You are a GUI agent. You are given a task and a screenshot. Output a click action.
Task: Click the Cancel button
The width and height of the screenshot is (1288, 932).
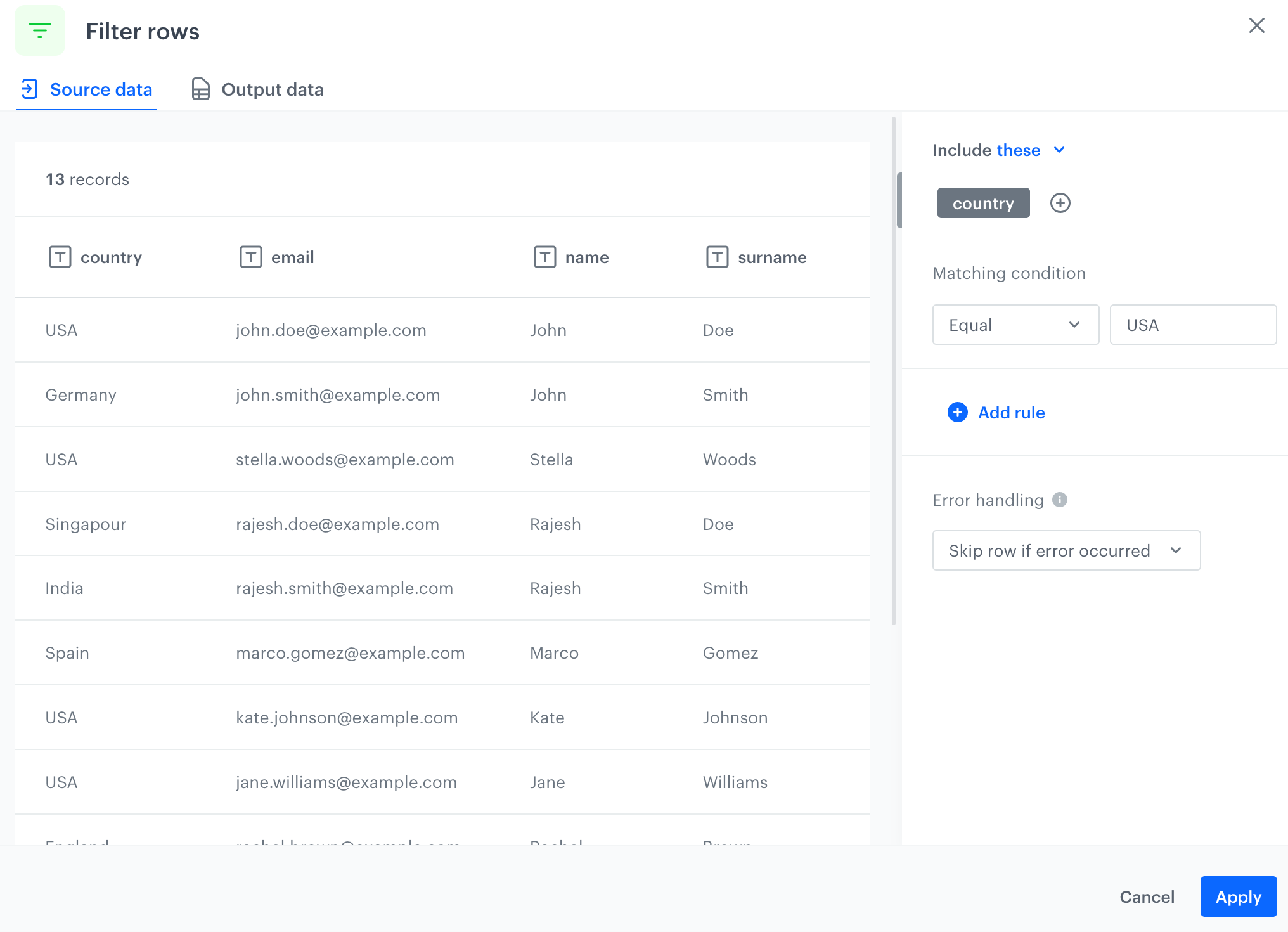[x=1147, y=896]
